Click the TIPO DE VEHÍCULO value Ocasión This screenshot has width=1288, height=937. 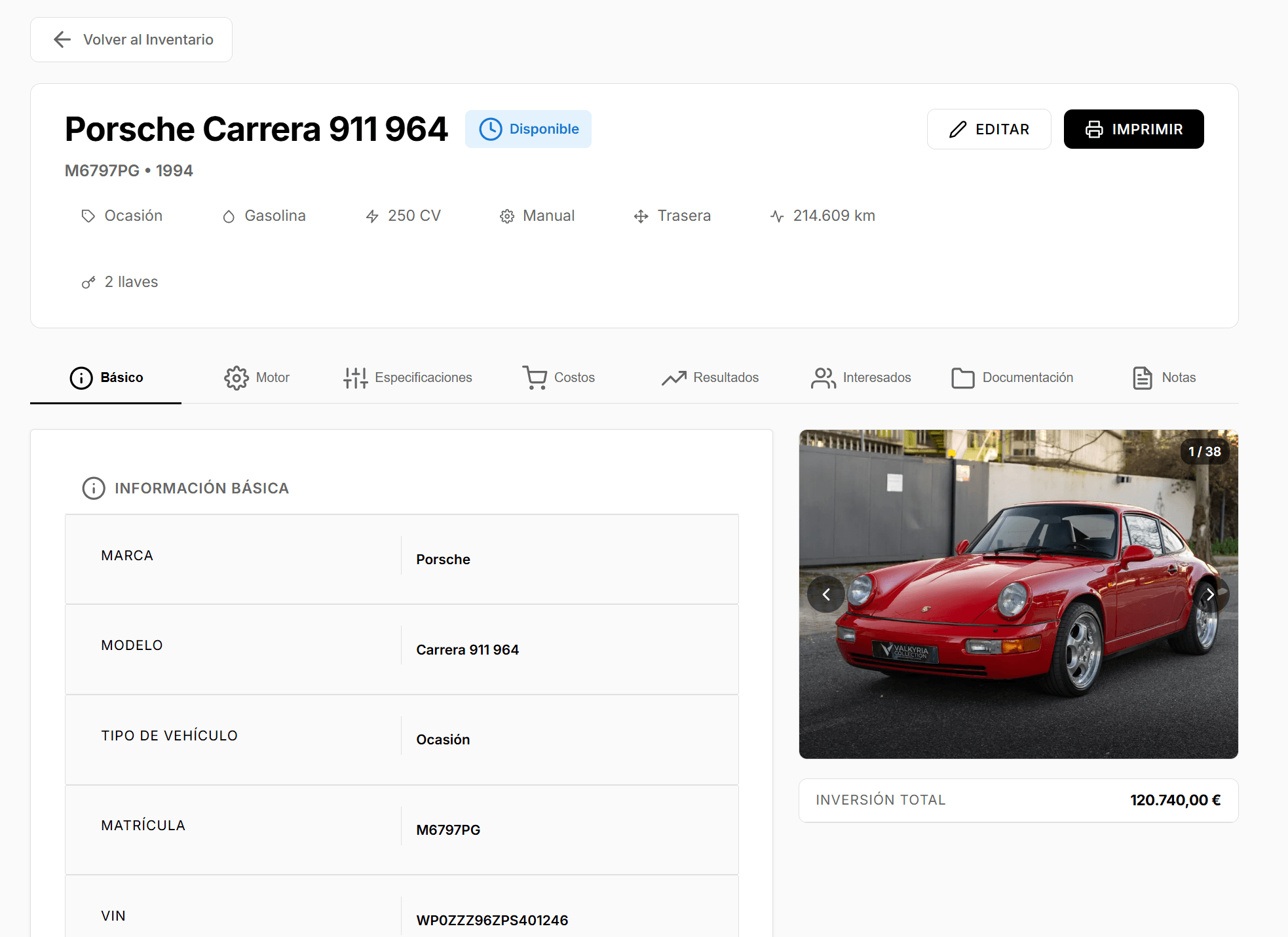pyautogui.click(x=443, y=740)
